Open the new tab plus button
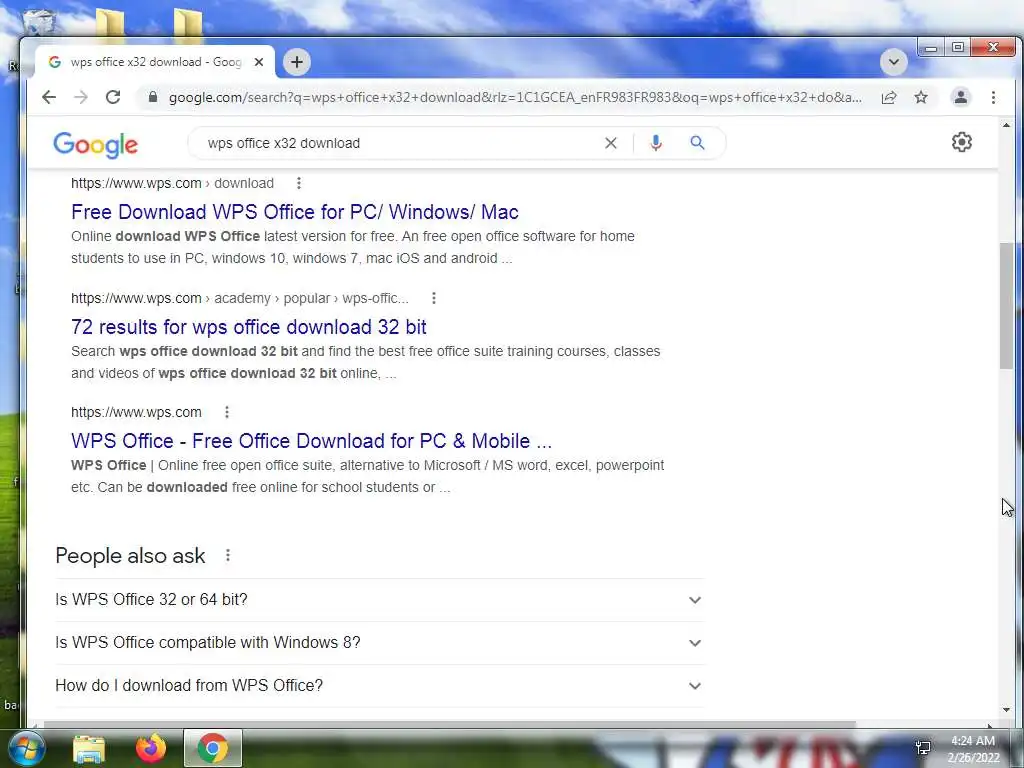Viewport: 1024px width, 768px height. click(x=296, y=62)
